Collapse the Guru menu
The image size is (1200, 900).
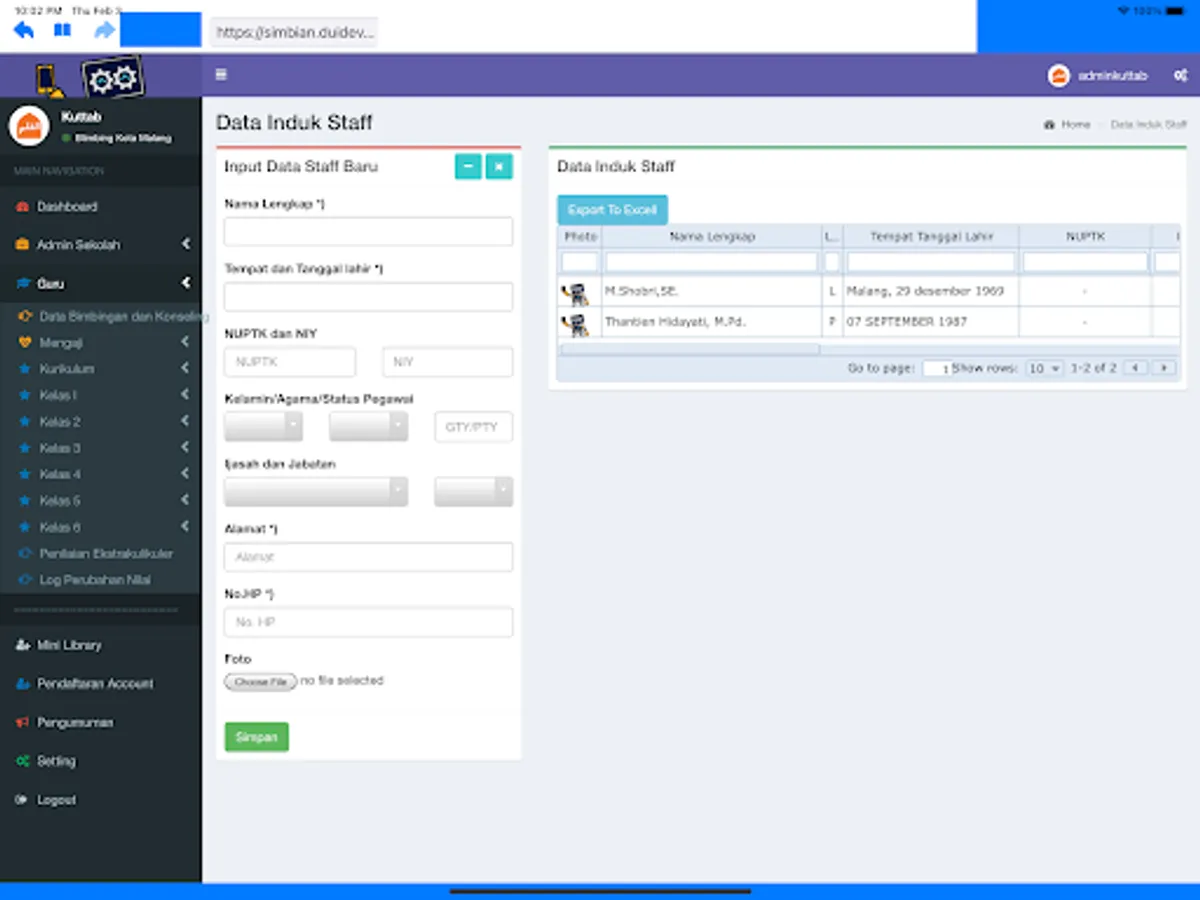(100, 283)
